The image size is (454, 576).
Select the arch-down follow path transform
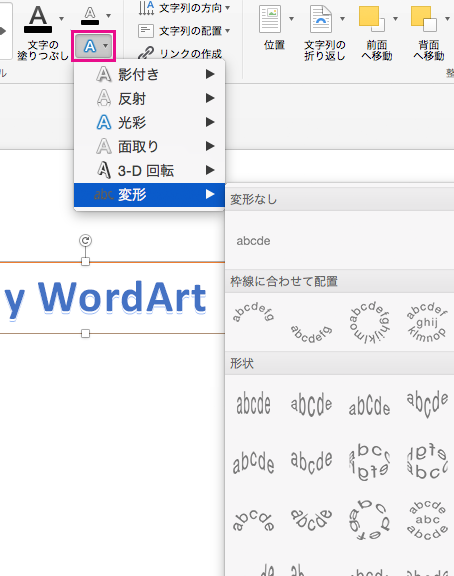tap(311, 334)
